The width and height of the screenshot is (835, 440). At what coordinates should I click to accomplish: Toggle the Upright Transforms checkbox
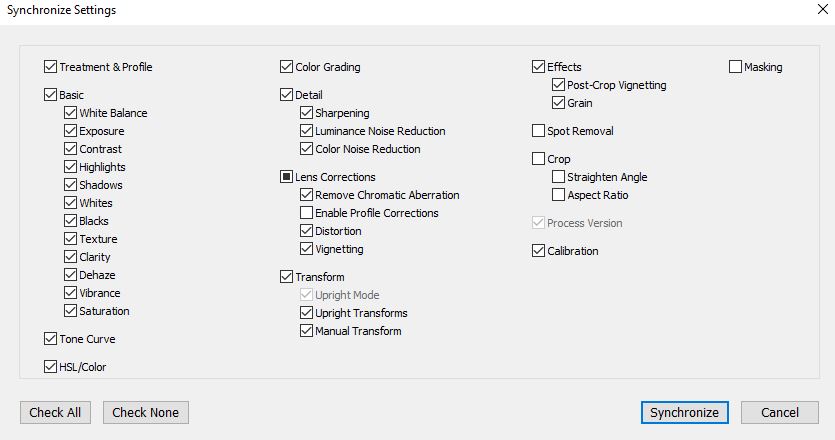(307, 314)
